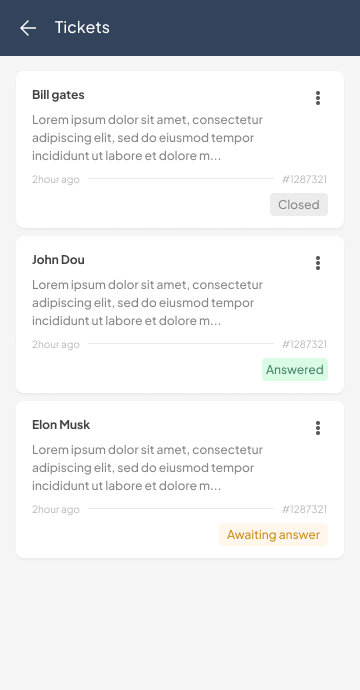Click 2hour ago timestamp on Elon Musk card
Viewport: 360px width, 690px height.
point(56,510)
